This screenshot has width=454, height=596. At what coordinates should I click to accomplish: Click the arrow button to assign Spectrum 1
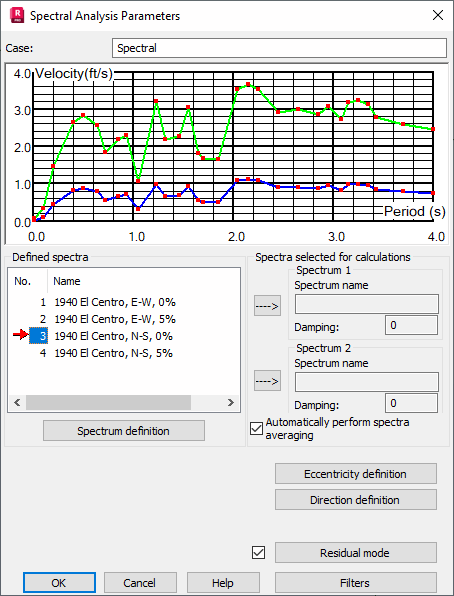pyautogui.click(x=267, y=306)
